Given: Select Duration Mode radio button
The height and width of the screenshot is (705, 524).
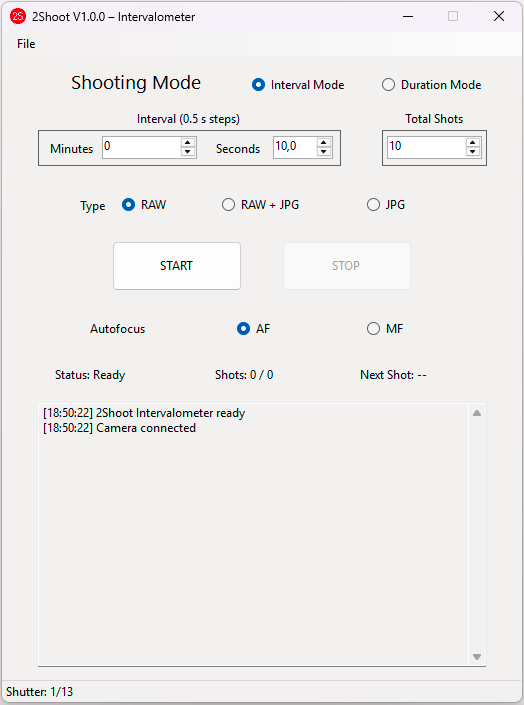Looking at the screenshot, I should tap(388, 85).
